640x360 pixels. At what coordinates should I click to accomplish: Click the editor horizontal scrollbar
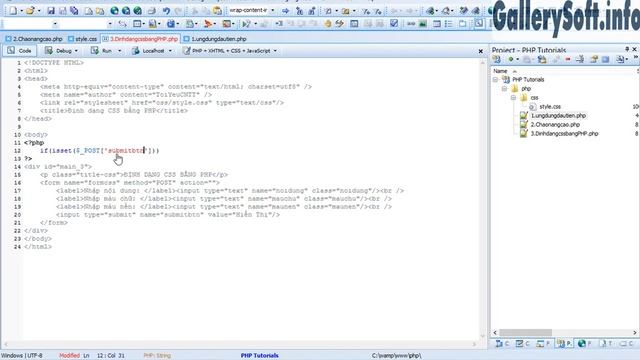tap(241, 344)
